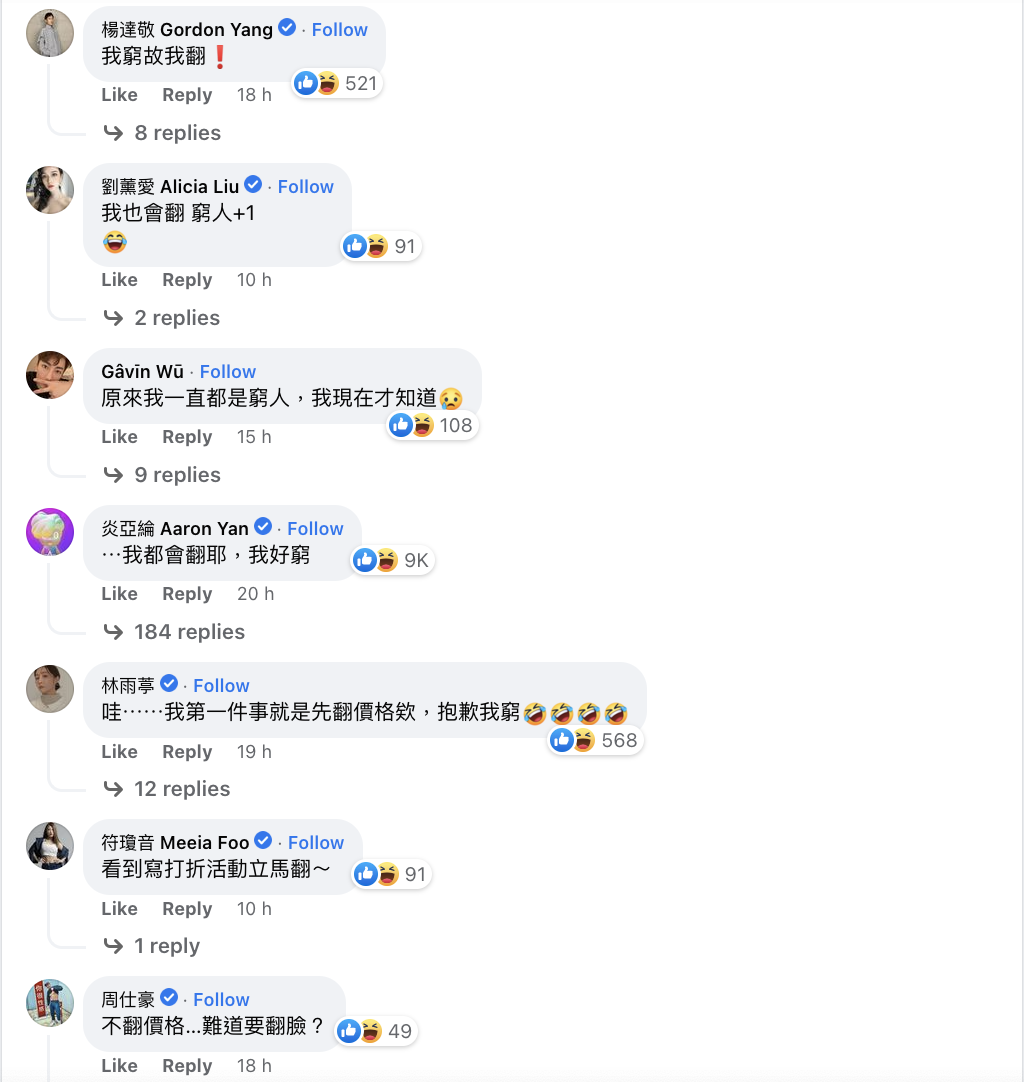Click reactions icon showing 108 on Gâvīn Wū comment
Screen dimensions: 1024x1082
(x=431, y=425)
